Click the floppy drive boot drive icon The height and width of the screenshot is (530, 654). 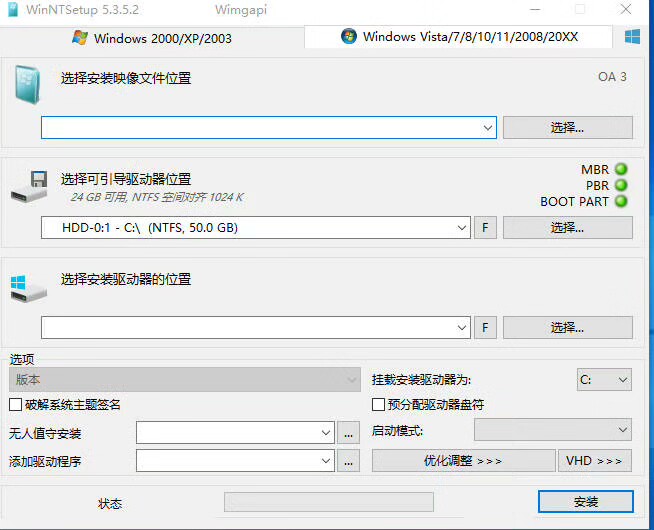pos(29,186)
